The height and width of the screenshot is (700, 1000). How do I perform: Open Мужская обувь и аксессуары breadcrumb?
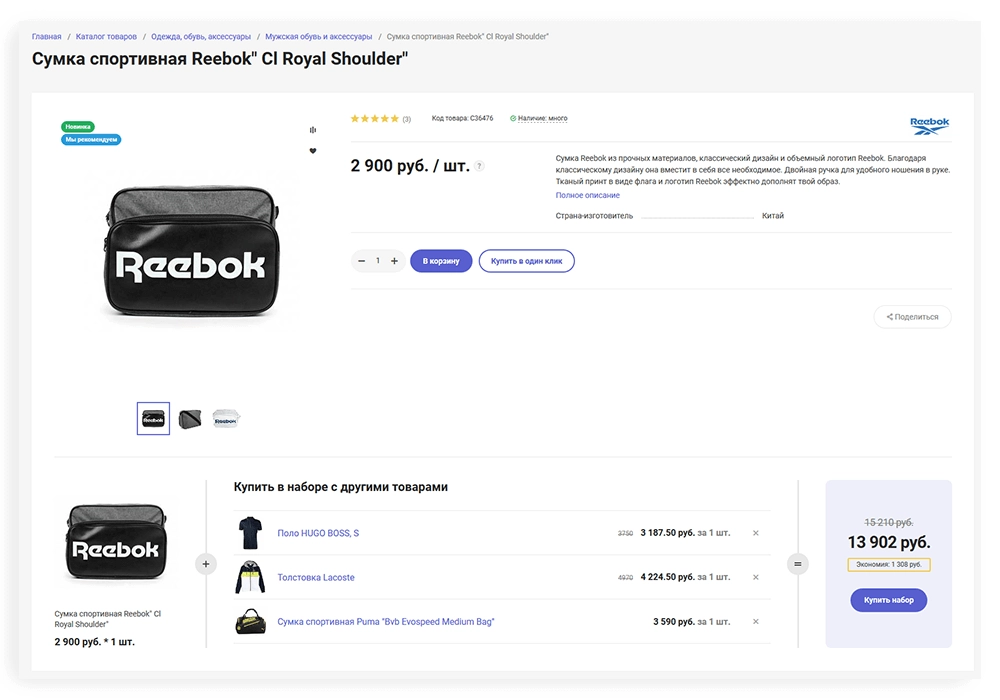point(318,36)
